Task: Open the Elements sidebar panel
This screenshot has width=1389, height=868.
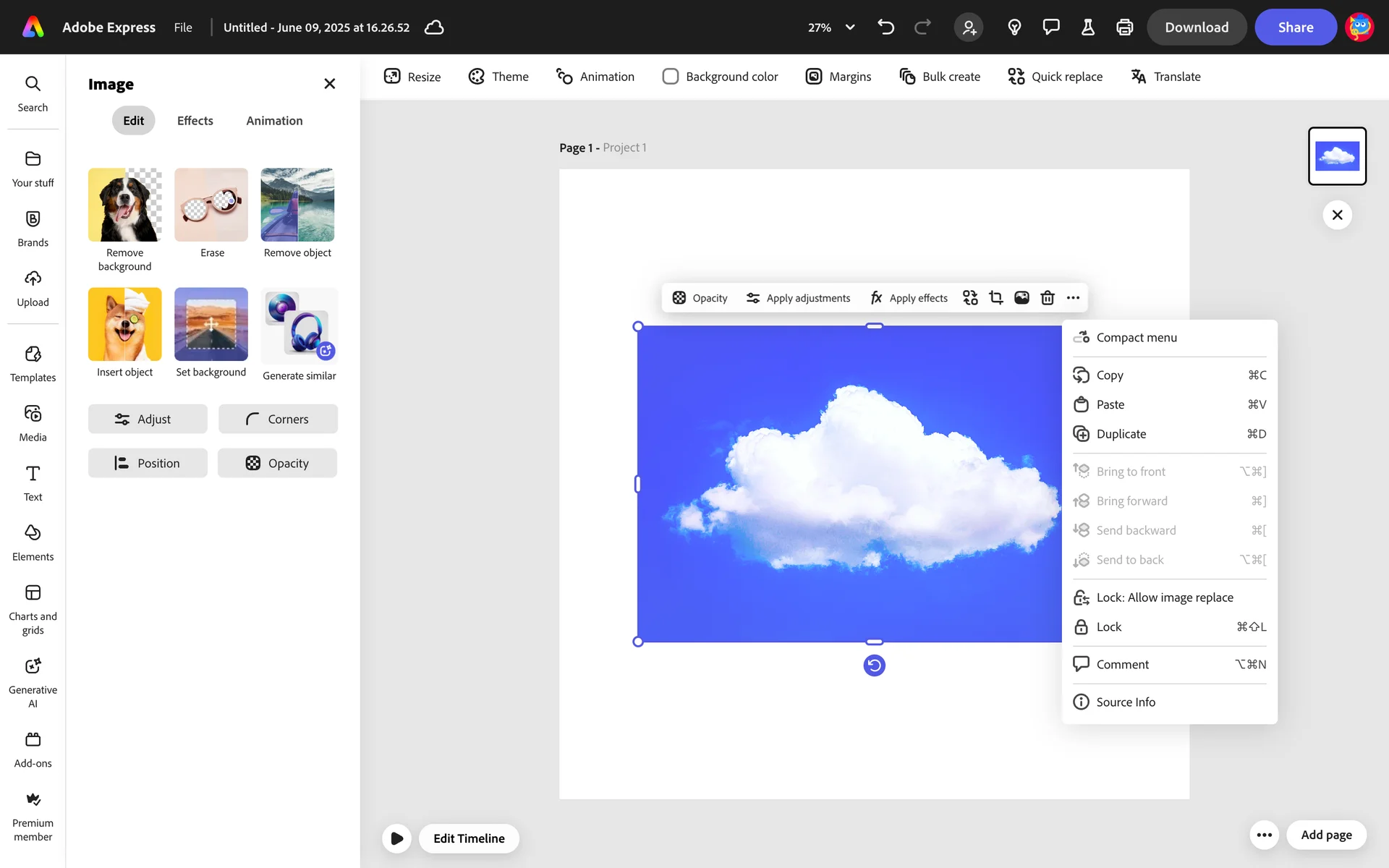Action: (x=33, y=542)
